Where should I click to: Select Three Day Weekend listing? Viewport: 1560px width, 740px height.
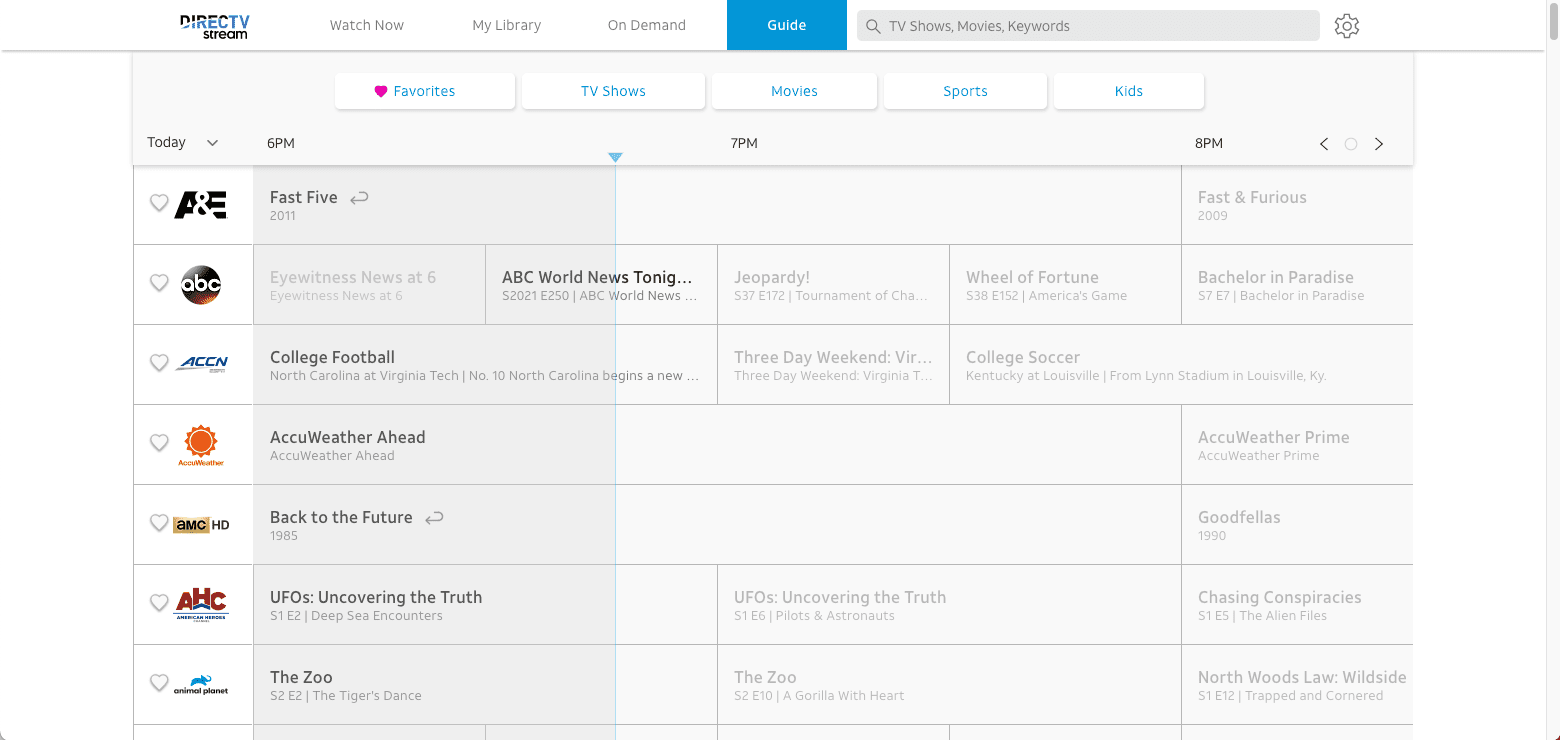(x=833, y=365)
